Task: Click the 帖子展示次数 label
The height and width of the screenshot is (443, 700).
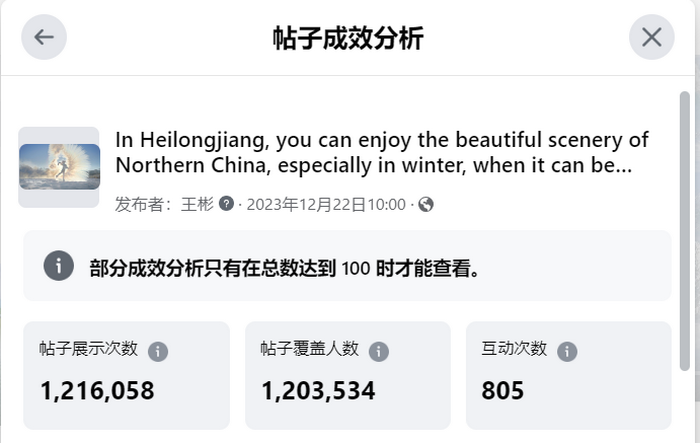Action: pyautogui.click(x=88, y=349)
